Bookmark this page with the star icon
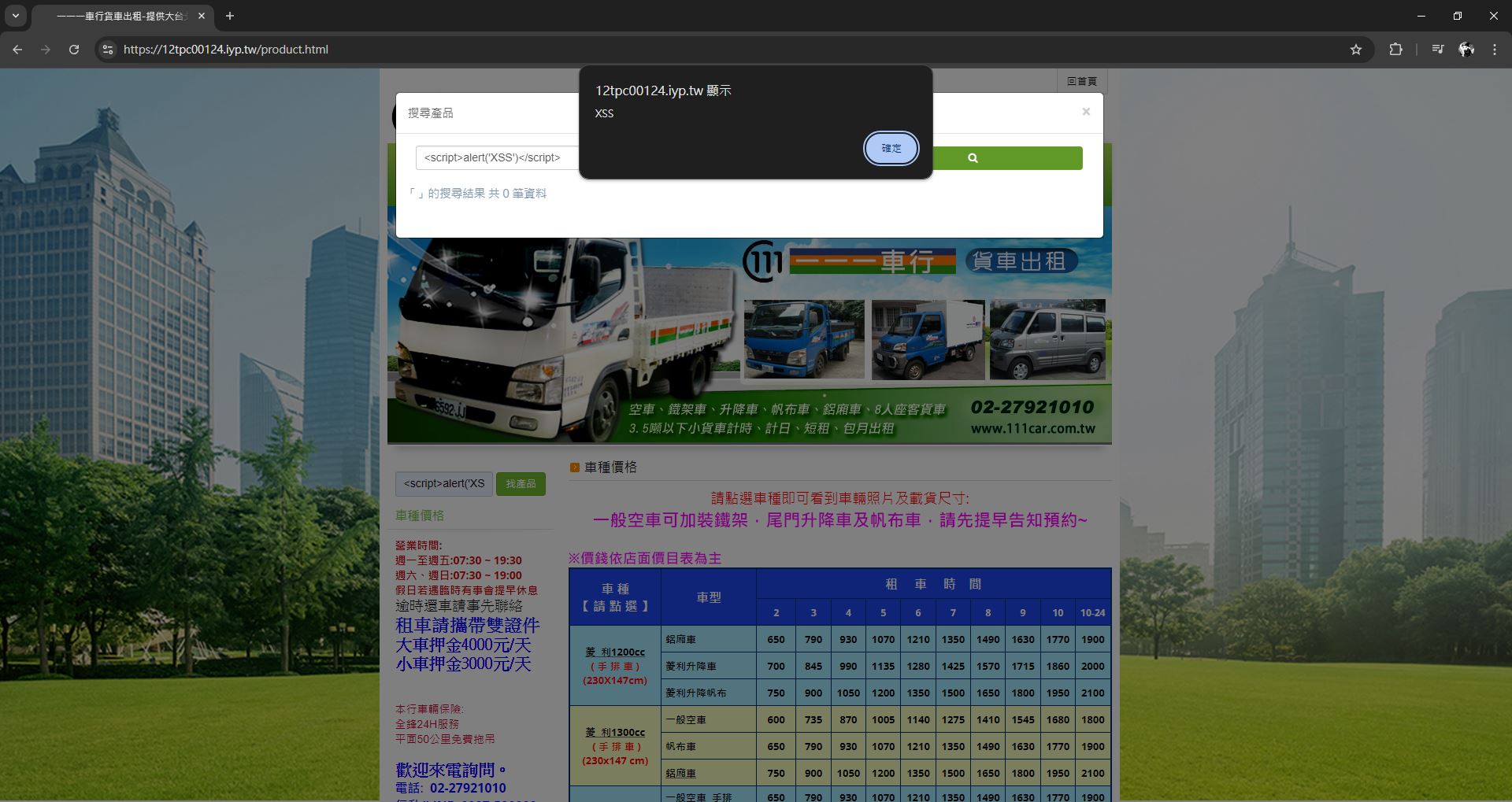Screen dimensions: 1512x802 pos(1356,50)
